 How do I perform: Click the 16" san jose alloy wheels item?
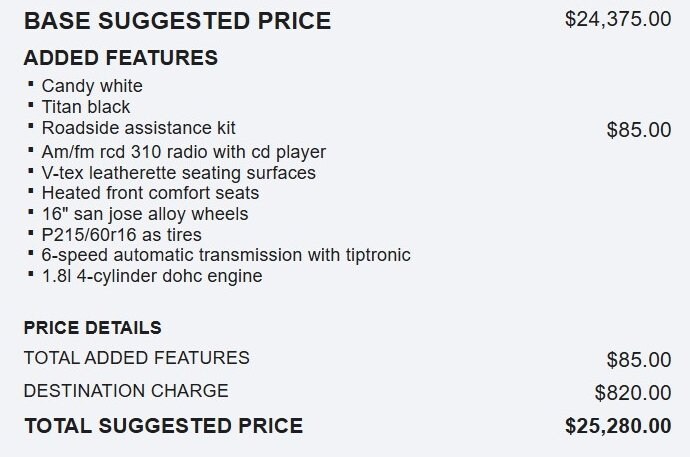[145, 214]
